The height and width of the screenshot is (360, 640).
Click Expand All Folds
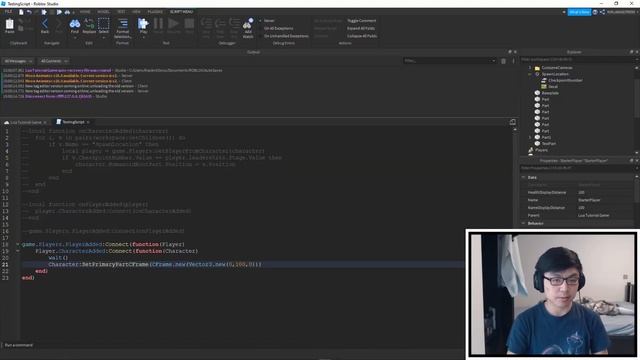pos(361,28)
